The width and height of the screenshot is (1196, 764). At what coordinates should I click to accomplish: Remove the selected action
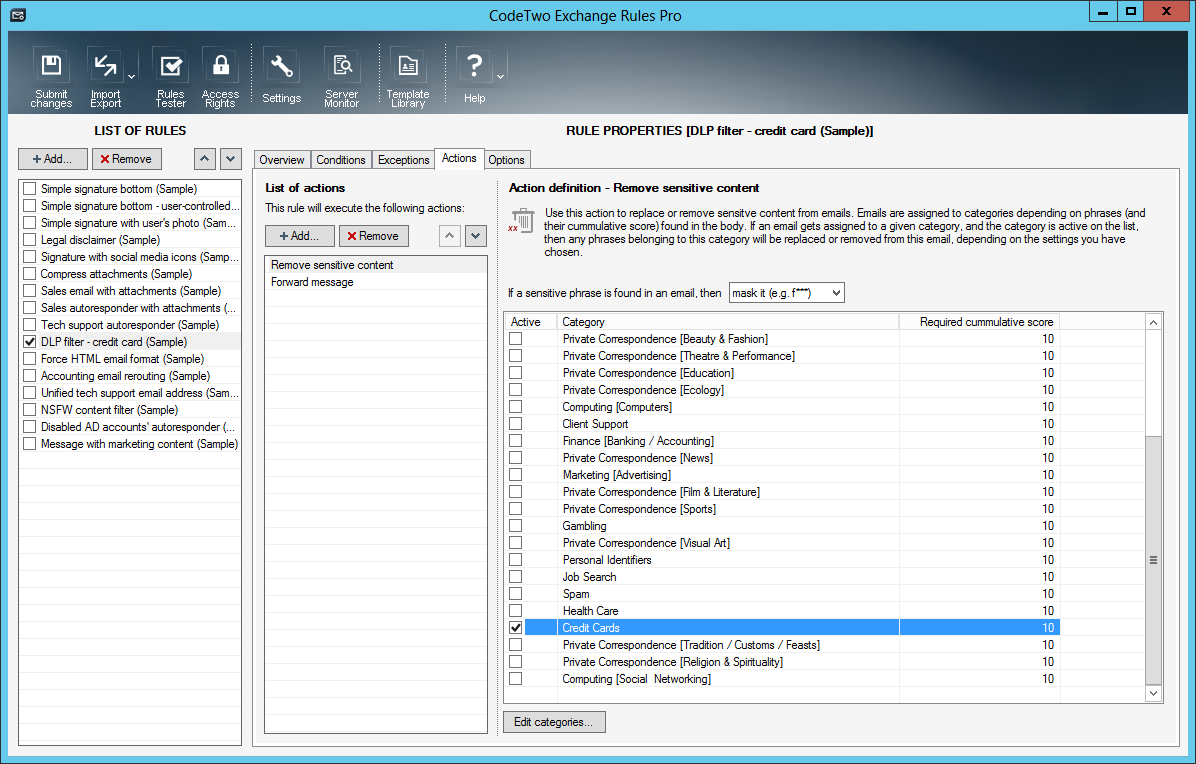tap(374, 236)
